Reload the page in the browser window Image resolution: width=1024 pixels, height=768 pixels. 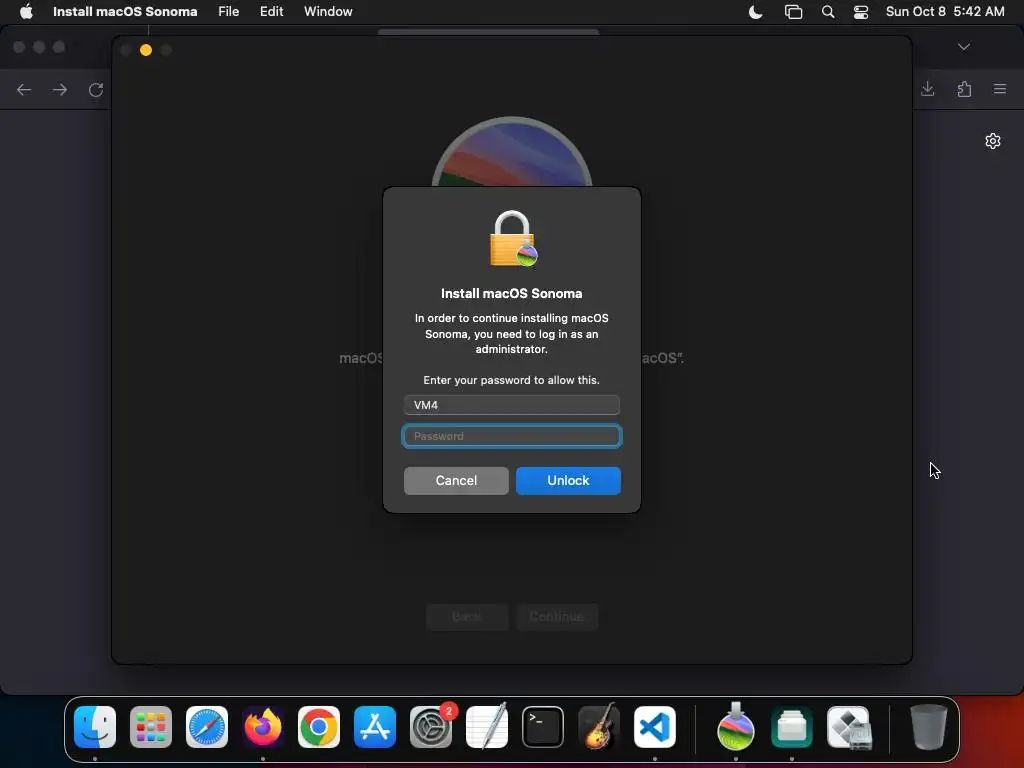click(x=96, y=89)
